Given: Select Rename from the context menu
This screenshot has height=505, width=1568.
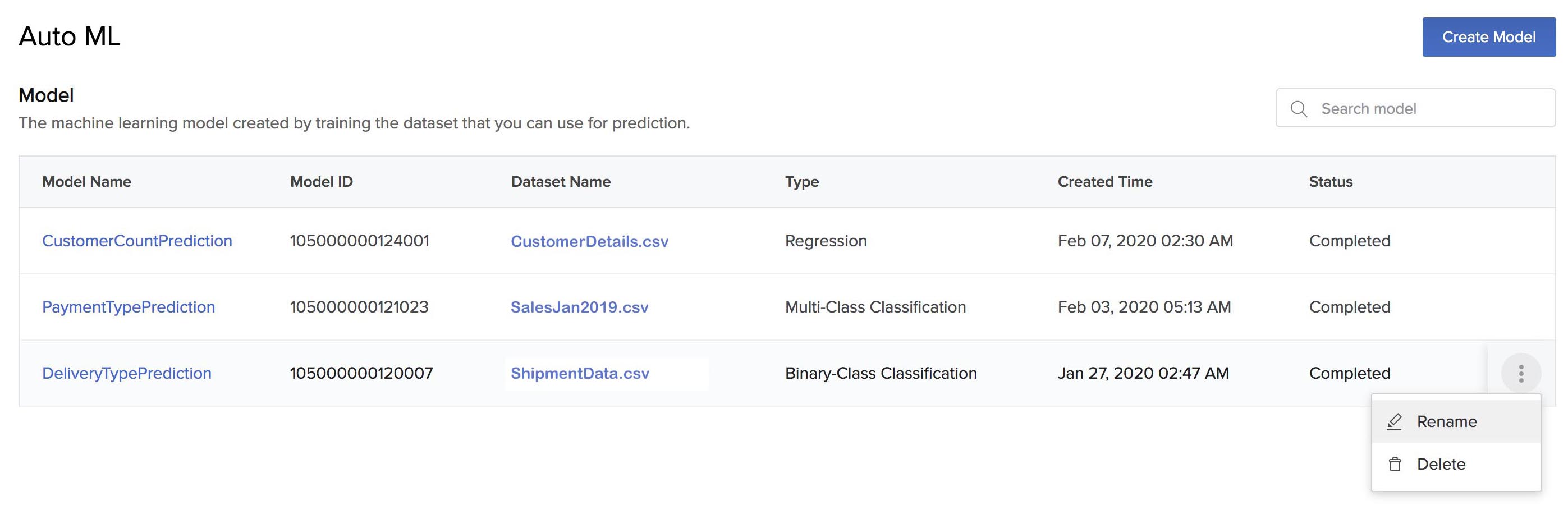Looking at the screenshot, I should [x=1446, y=421].
